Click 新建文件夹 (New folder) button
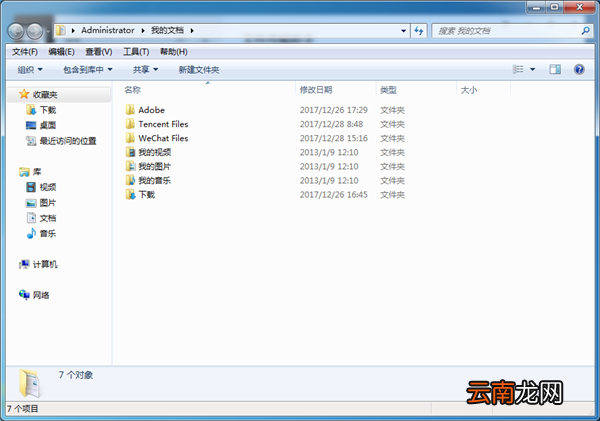This screenshot has width=600, height=421. point(199,70)
